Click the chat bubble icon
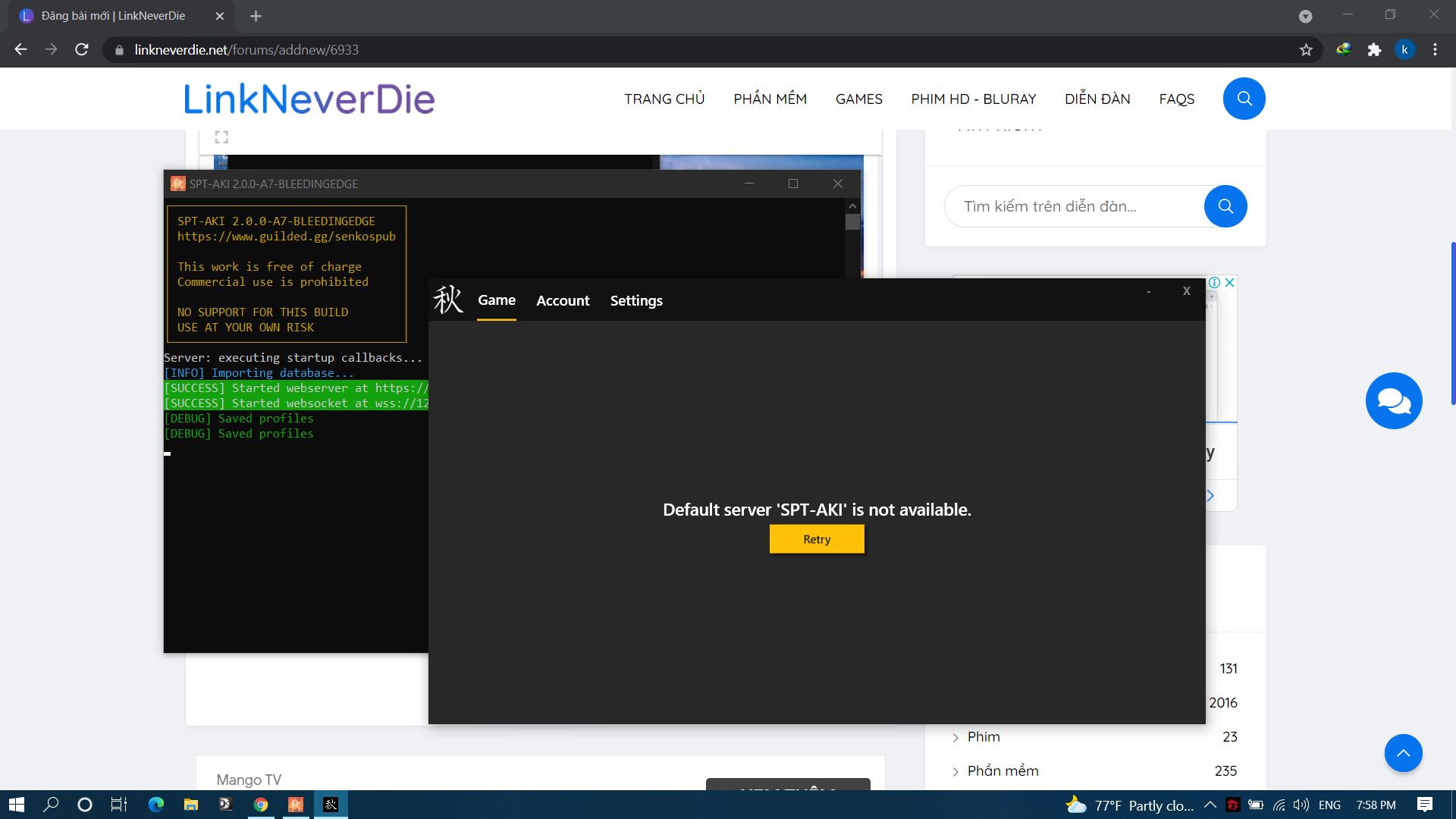Viewport: 1456px width, 819px height. coord(1394,400)
